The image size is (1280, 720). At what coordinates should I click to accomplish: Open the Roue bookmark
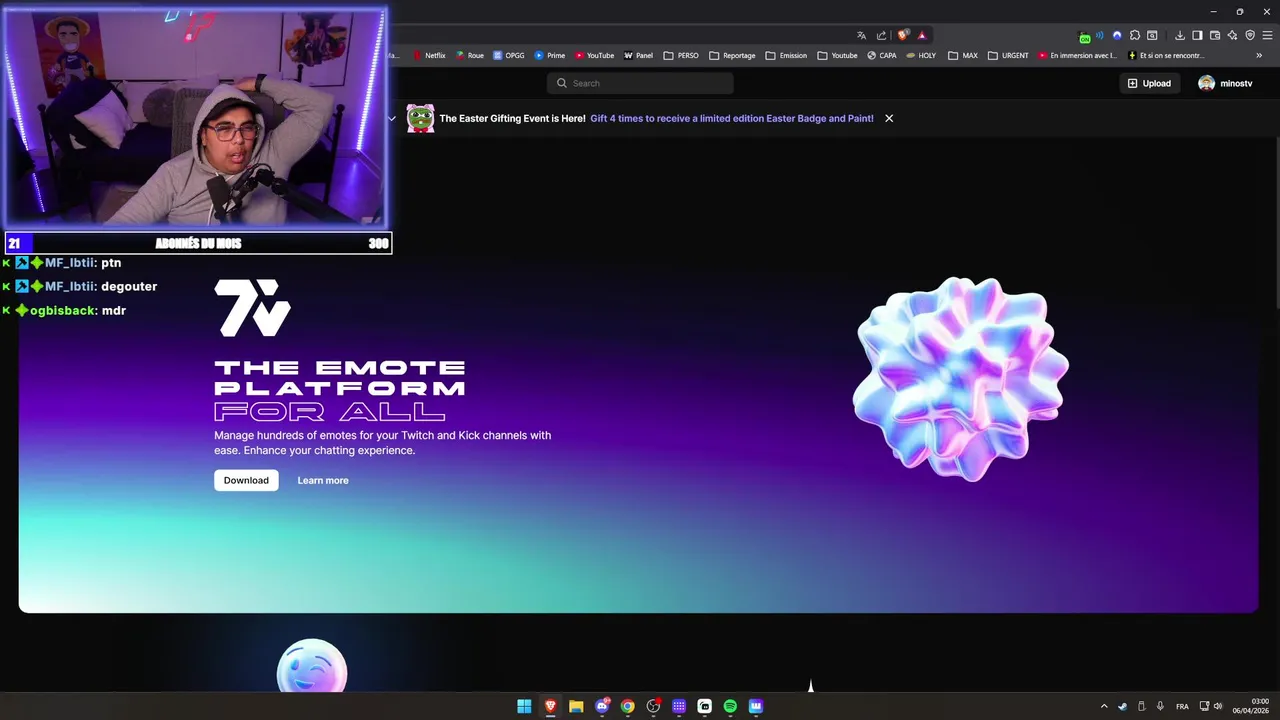(469, 55)
